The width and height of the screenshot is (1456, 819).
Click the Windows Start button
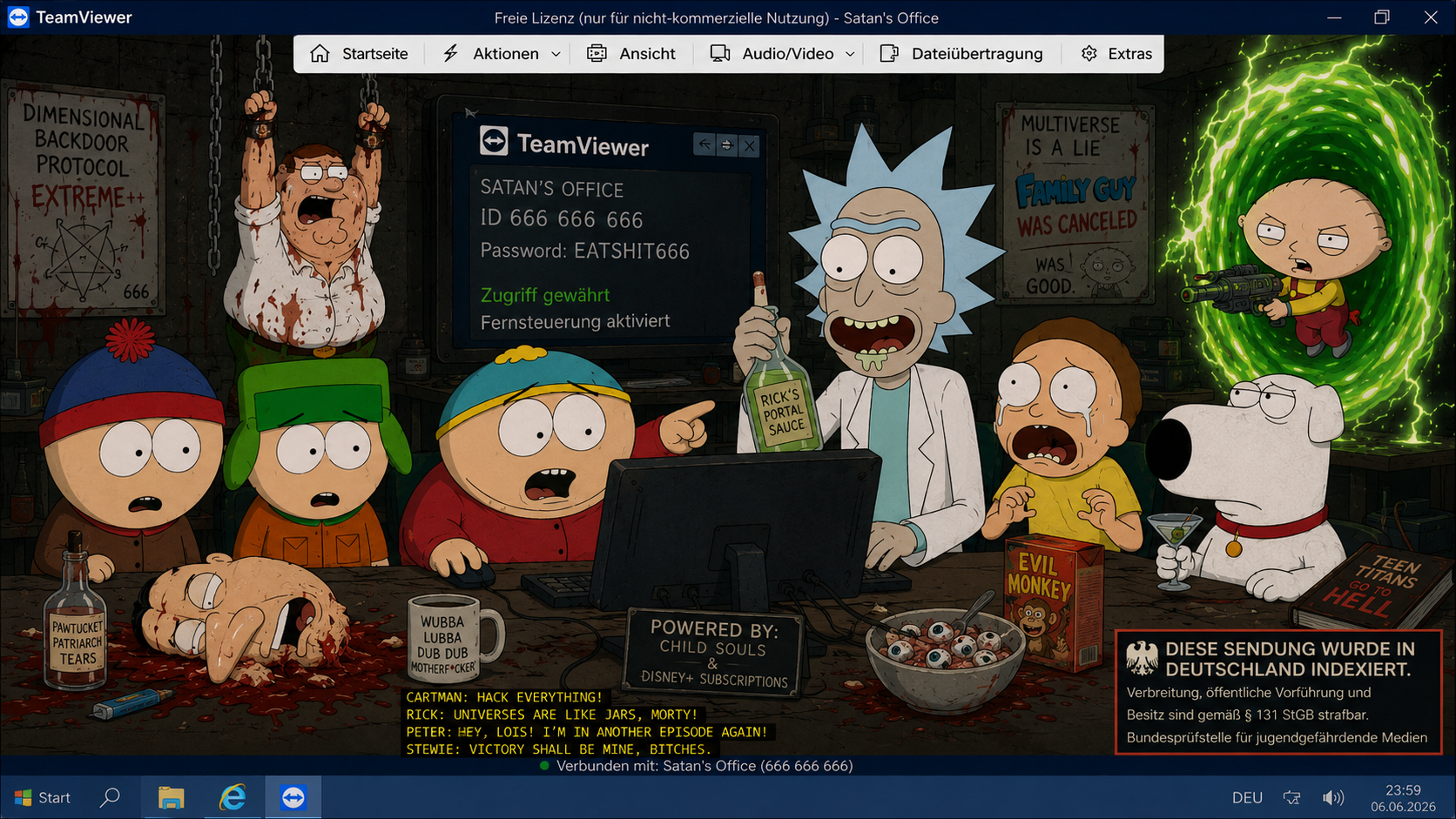[42, 797]
